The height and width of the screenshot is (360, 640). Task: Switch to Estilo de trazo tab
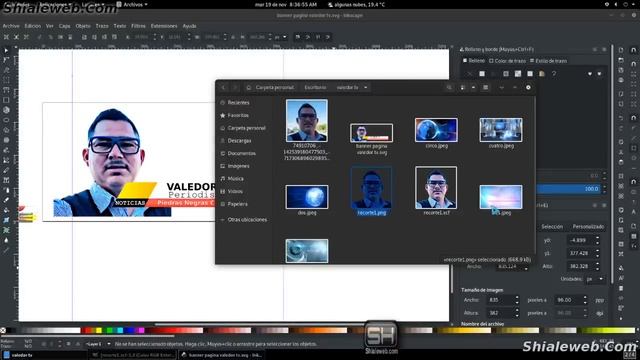pos(548,61)
